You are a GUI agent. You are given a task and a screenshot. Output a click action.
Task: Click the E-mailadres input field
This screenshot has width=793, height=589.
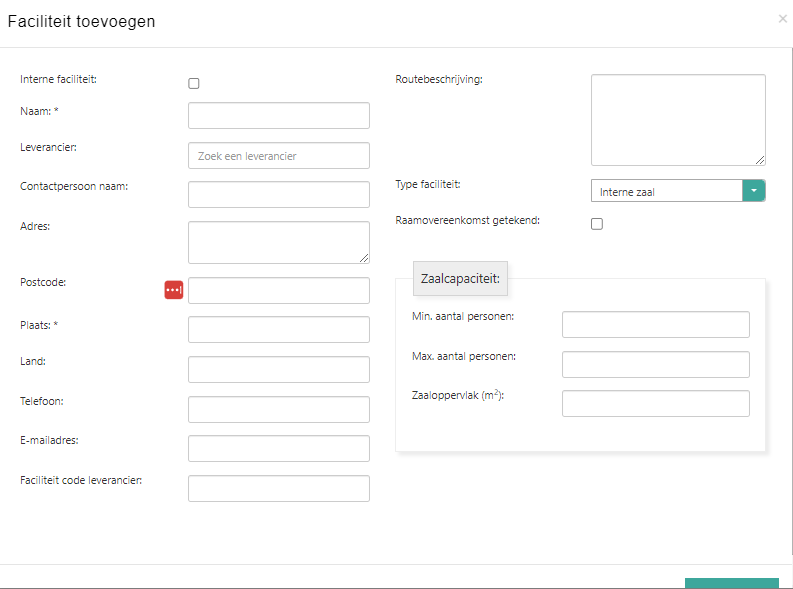tap(278, 449)
